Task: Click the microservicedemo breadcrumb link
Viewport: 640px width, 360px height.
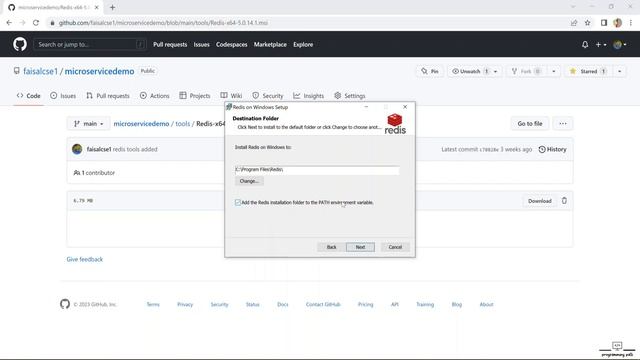Action: pos(141,123)
